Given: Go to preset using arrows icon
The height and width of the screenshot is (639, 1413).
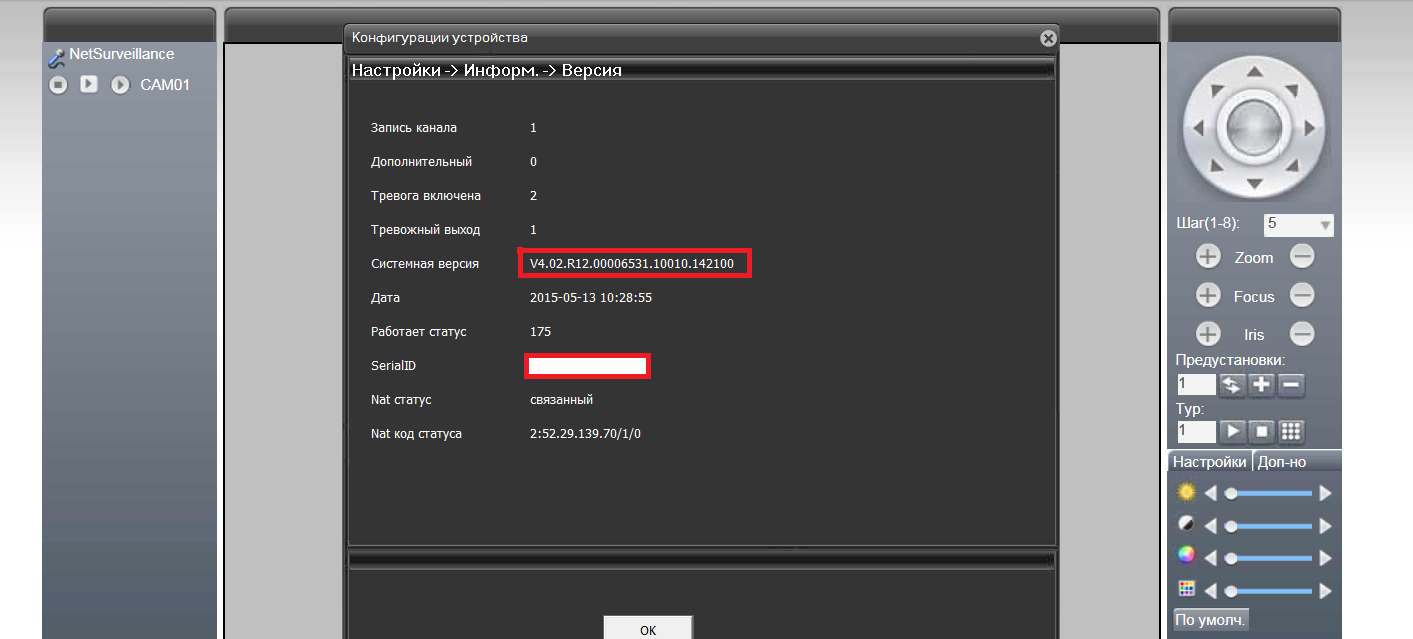Looking at the screenshot, I should click(1232, 384).
